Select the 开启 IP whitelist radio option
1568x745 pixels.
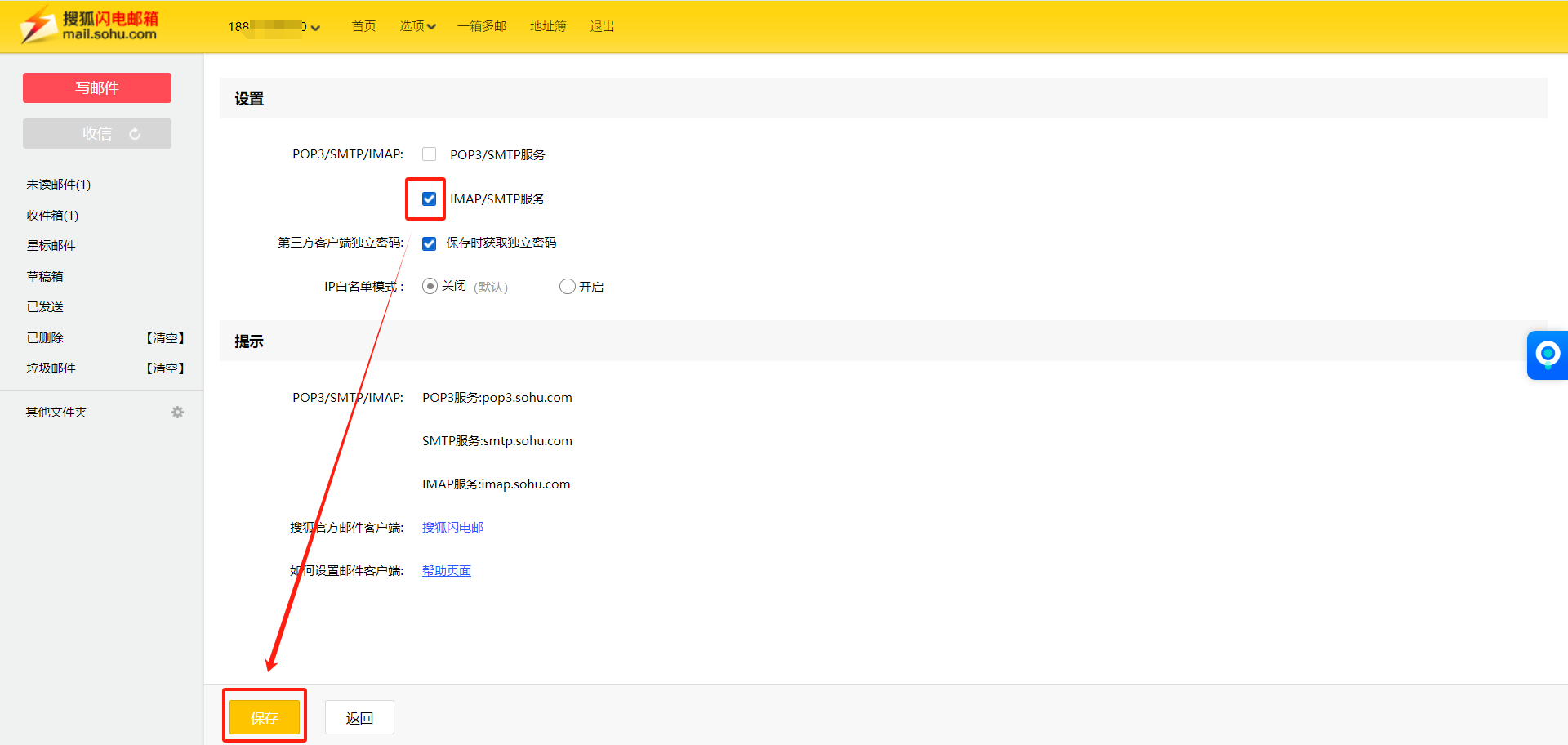coord(567,286)
